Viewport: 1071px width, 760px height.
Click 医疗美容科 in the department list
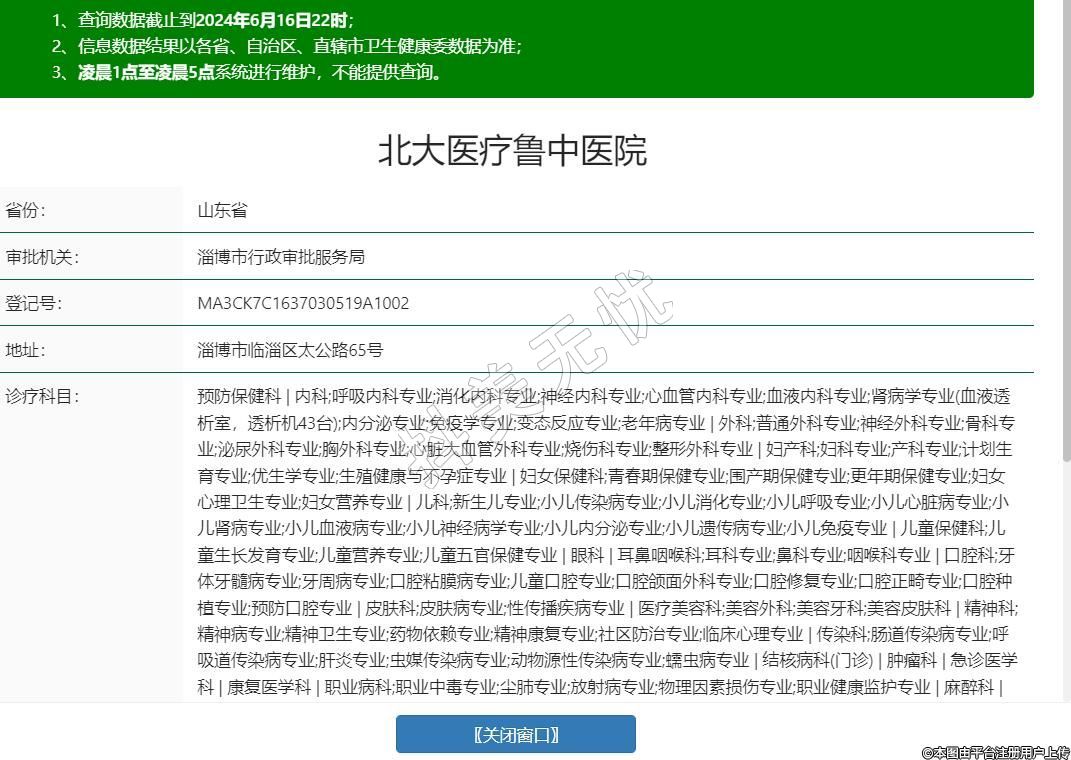coord(679,608)
